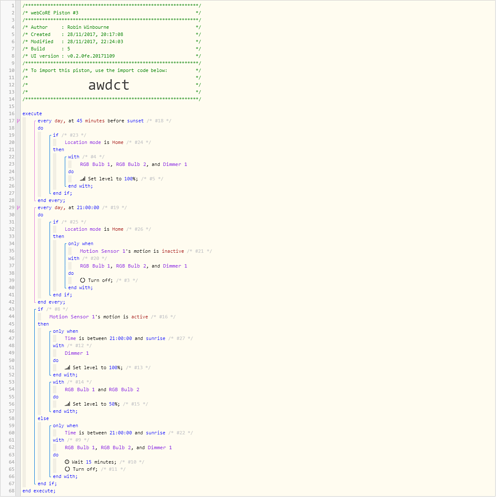
Task: Click the Wait 15 minutes clock icon
Action: pos(67,462)
